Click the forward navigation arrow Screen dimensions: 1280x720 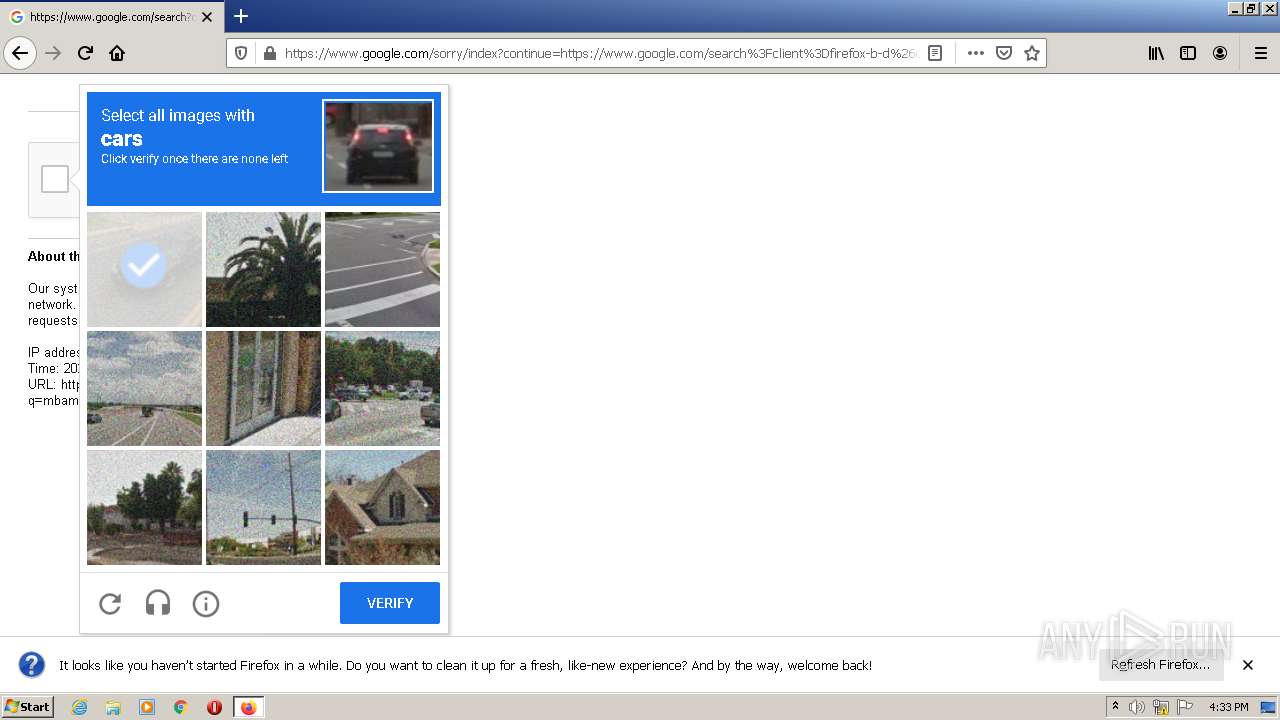(53, 53)
